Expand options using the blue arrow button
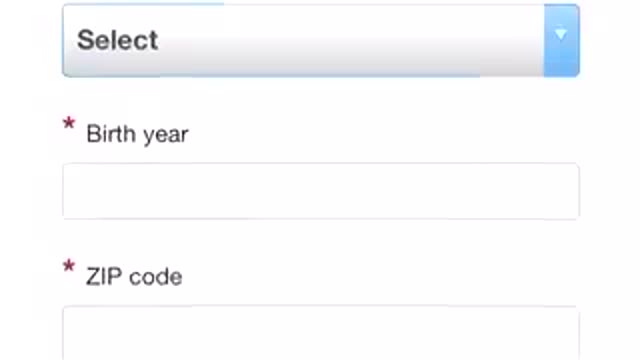 click(562, 40)
